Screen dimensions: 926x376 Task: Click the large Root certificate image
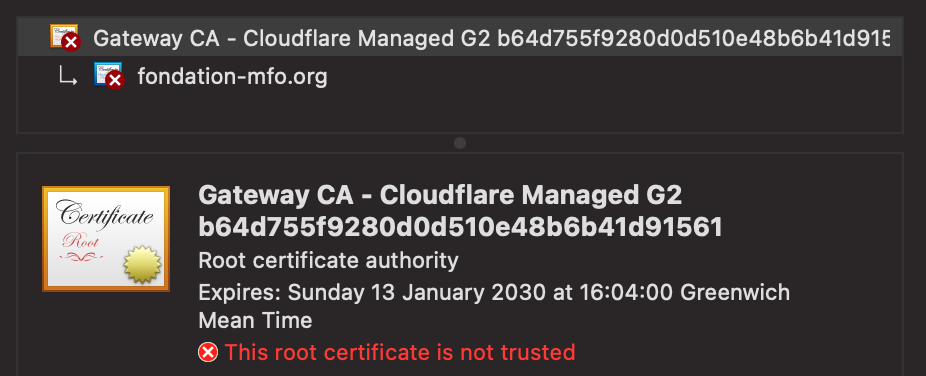point(106,238)
